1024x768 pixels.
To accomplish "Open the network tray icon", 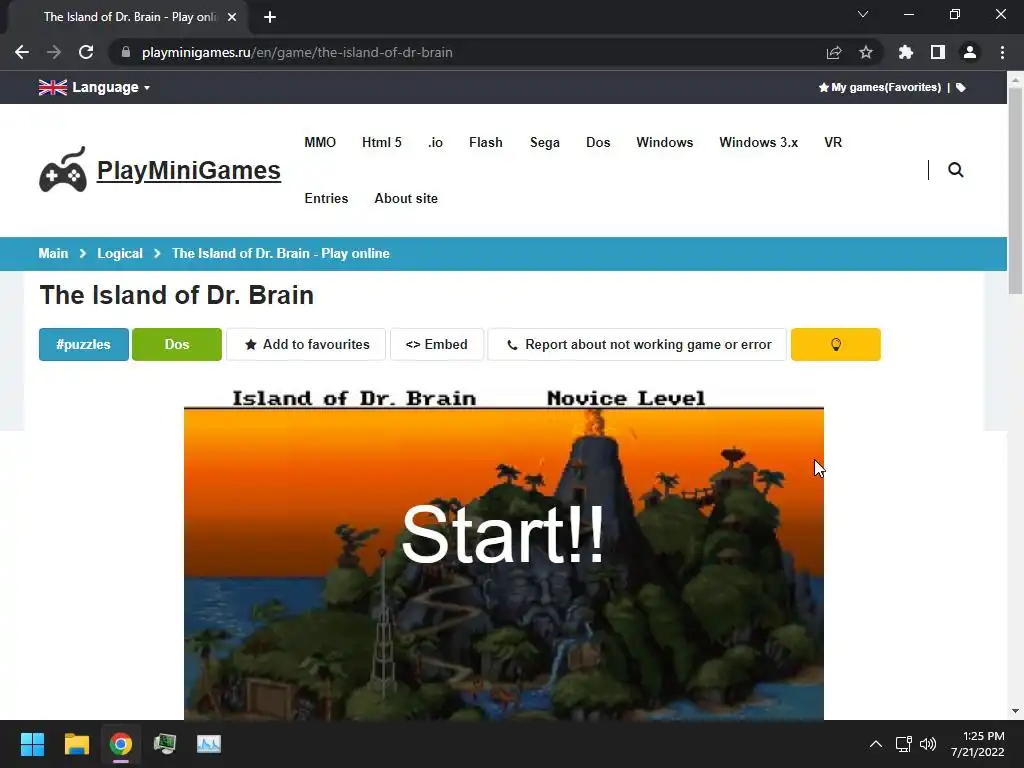I will pyautogui.click(x=904, y=744).
